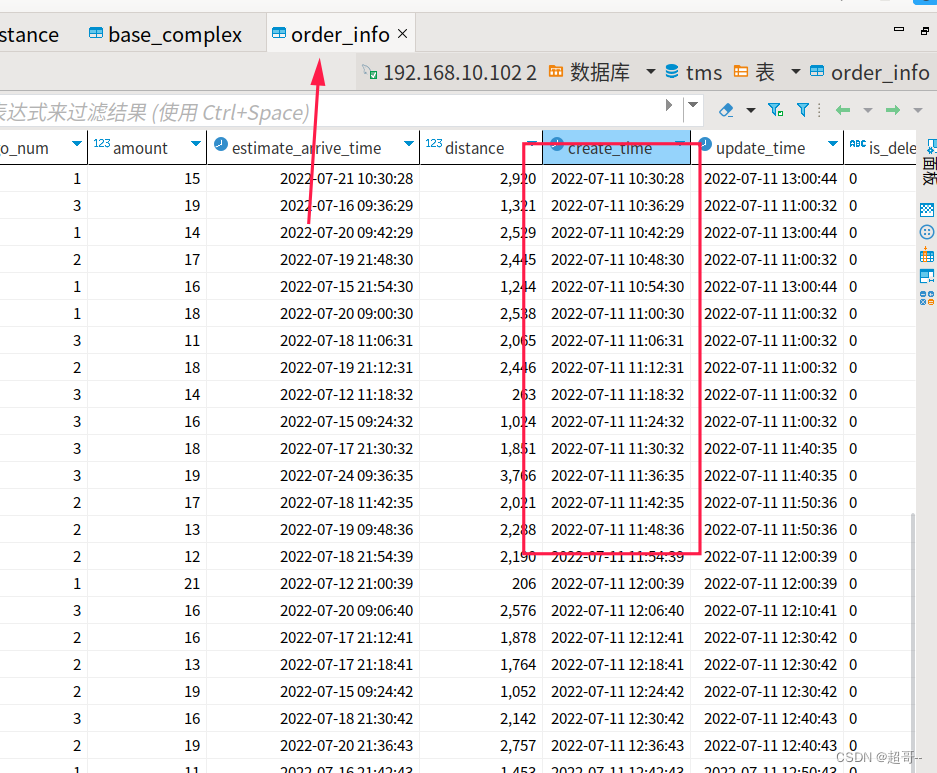The image size is (937, 773).
Task: Click the filter expression input field
Action: point(329,112)
